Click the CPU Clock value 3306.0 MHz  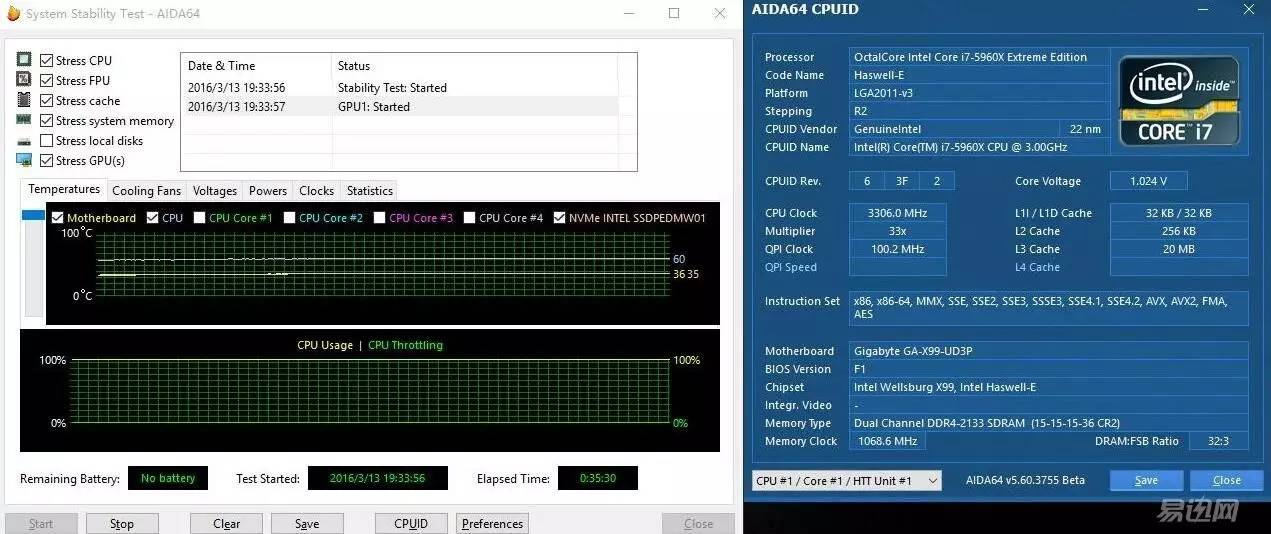pos(897,213)
